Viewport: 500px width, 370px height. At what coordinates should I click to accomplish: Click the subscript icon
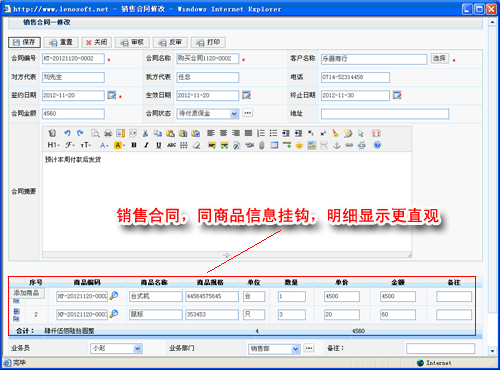[311, 133]
